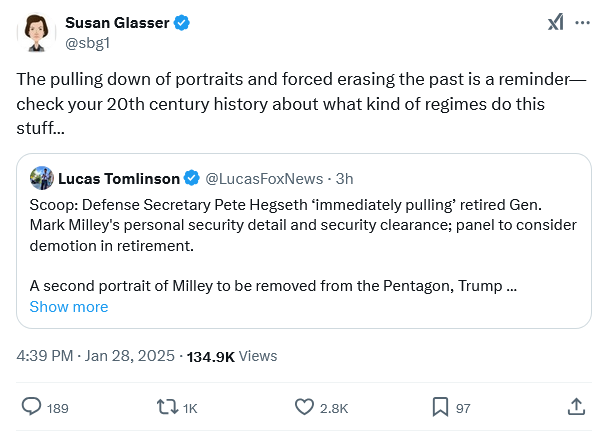The height and width of the screenshot is (431, 609).
Task: Click the @LucasFoxNews handle
Action: click(x=264, y=178)
